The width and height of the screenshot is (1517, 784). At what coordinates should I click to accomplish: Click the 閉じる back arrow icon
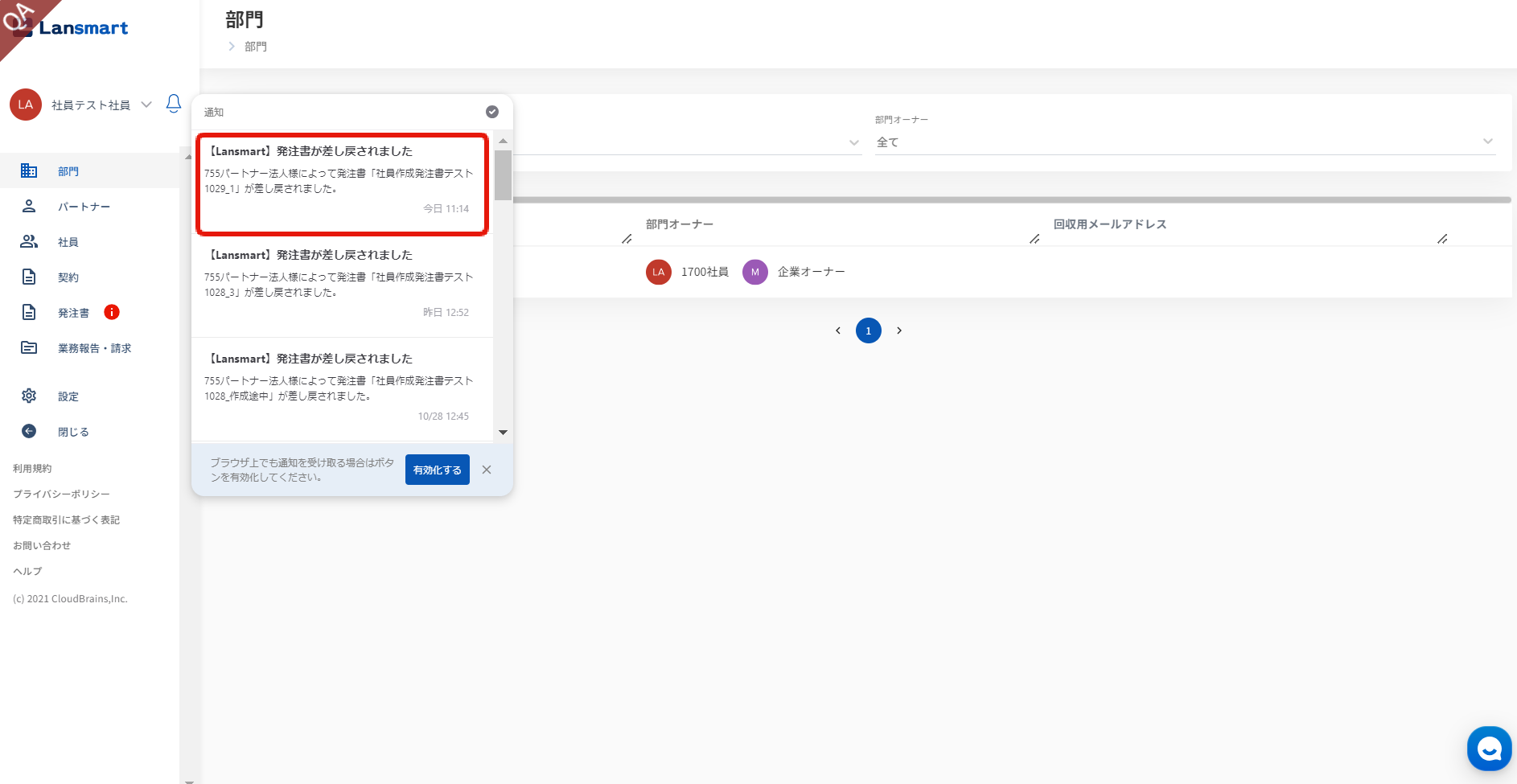coord(29,431)
